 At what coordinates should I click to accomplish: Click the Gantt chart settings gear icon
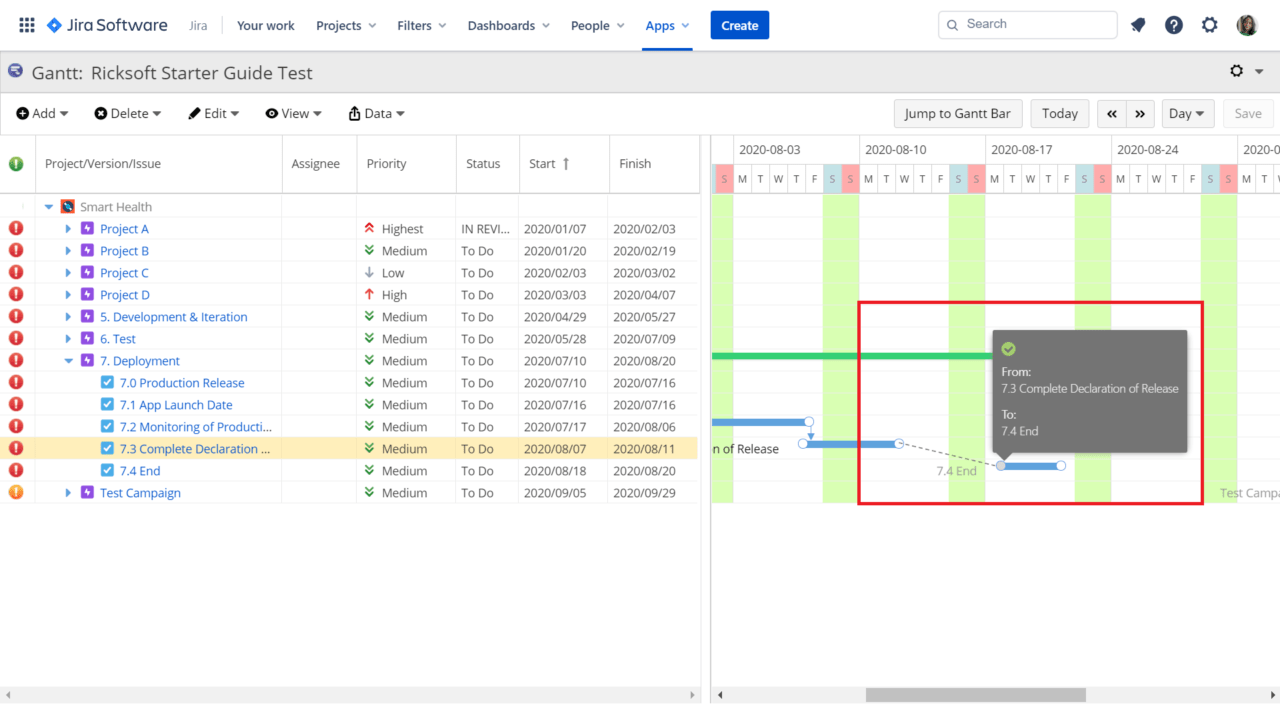pos(1237,71)
